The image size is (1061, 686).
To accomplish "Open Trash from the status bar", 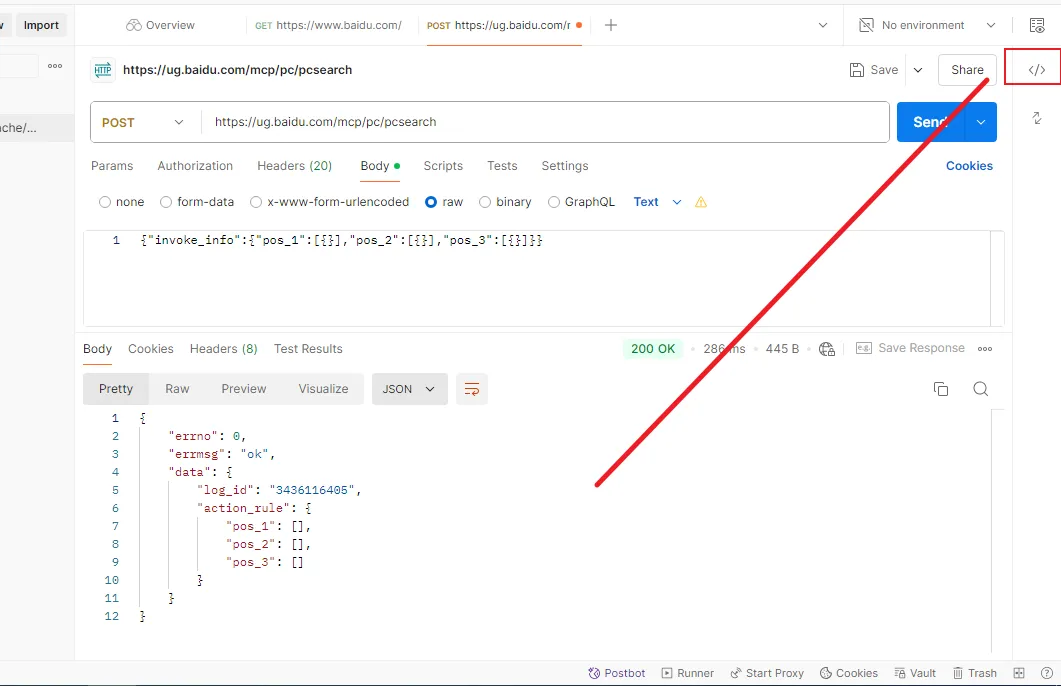I will [975, 673].
